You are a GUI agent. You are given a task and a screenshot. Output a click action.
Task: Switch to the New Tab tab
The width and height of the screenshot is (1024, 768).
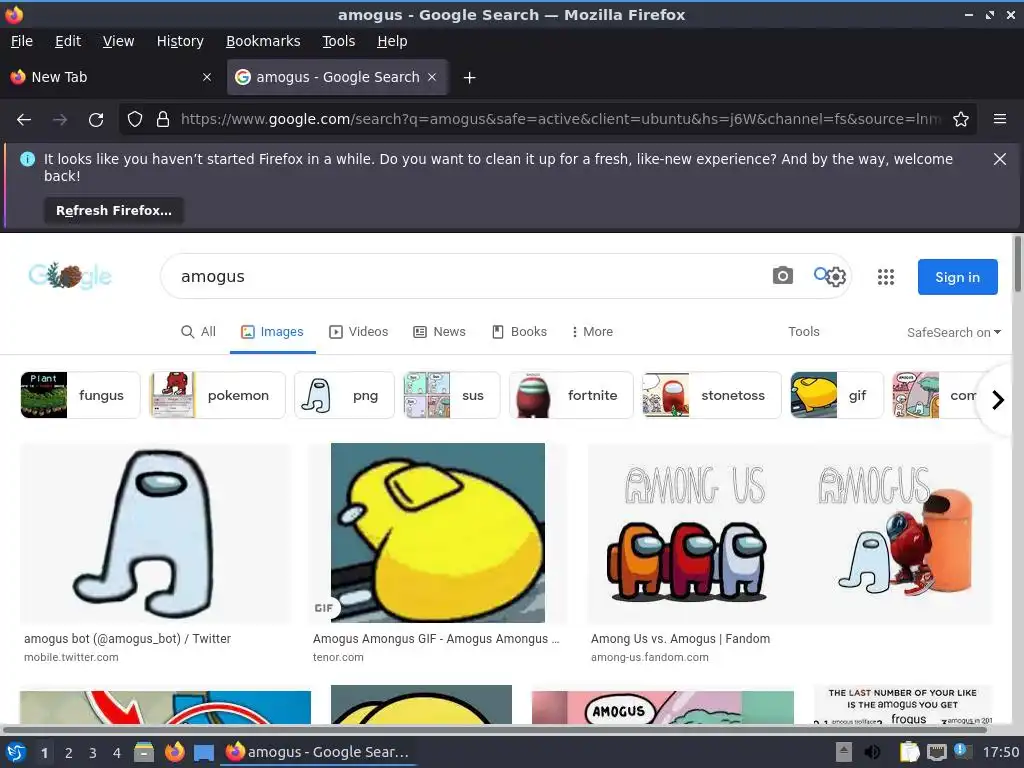pyautogui.click(x=111, y=77)
